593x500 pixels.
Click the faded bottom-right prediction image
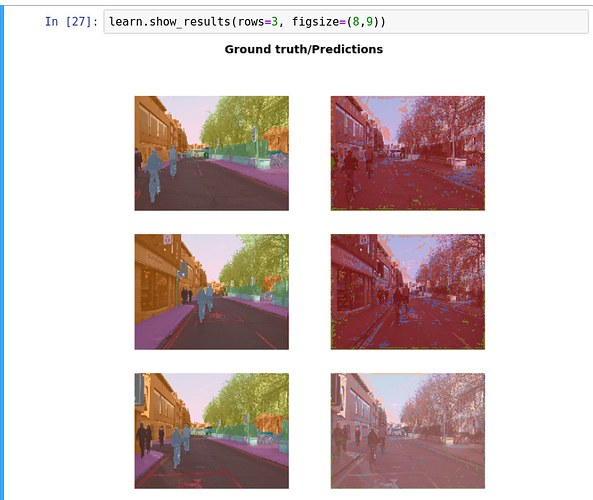(x=408, y=431)
